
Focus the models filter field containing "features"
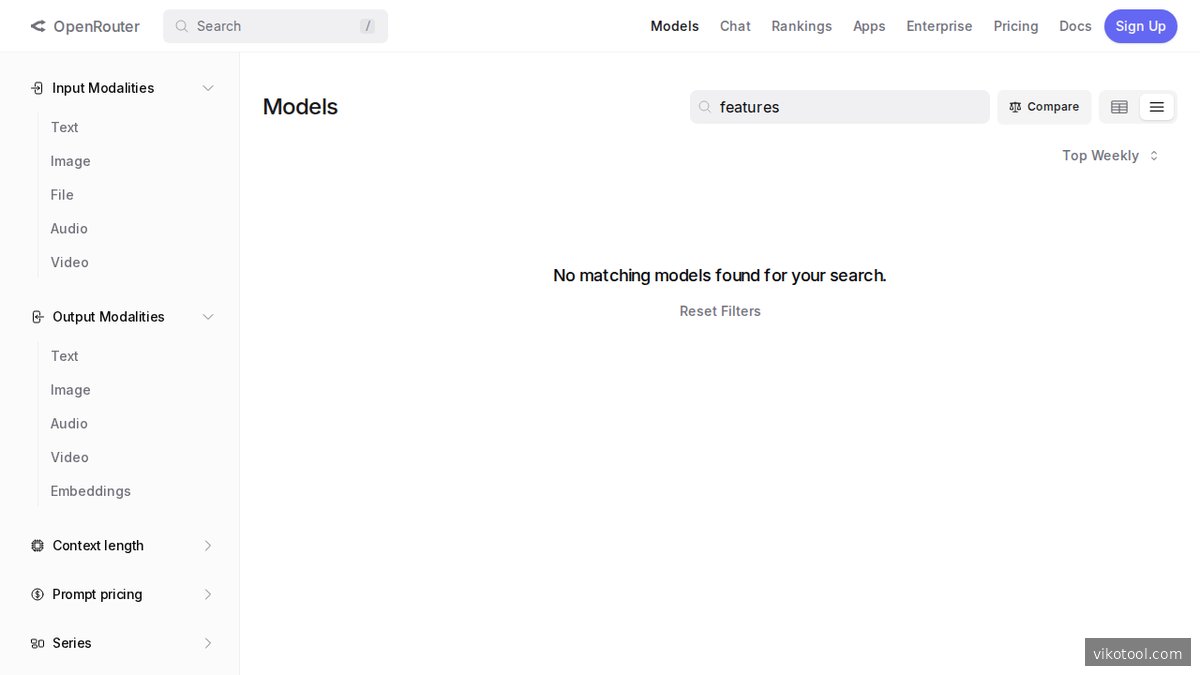pos(848,107)
